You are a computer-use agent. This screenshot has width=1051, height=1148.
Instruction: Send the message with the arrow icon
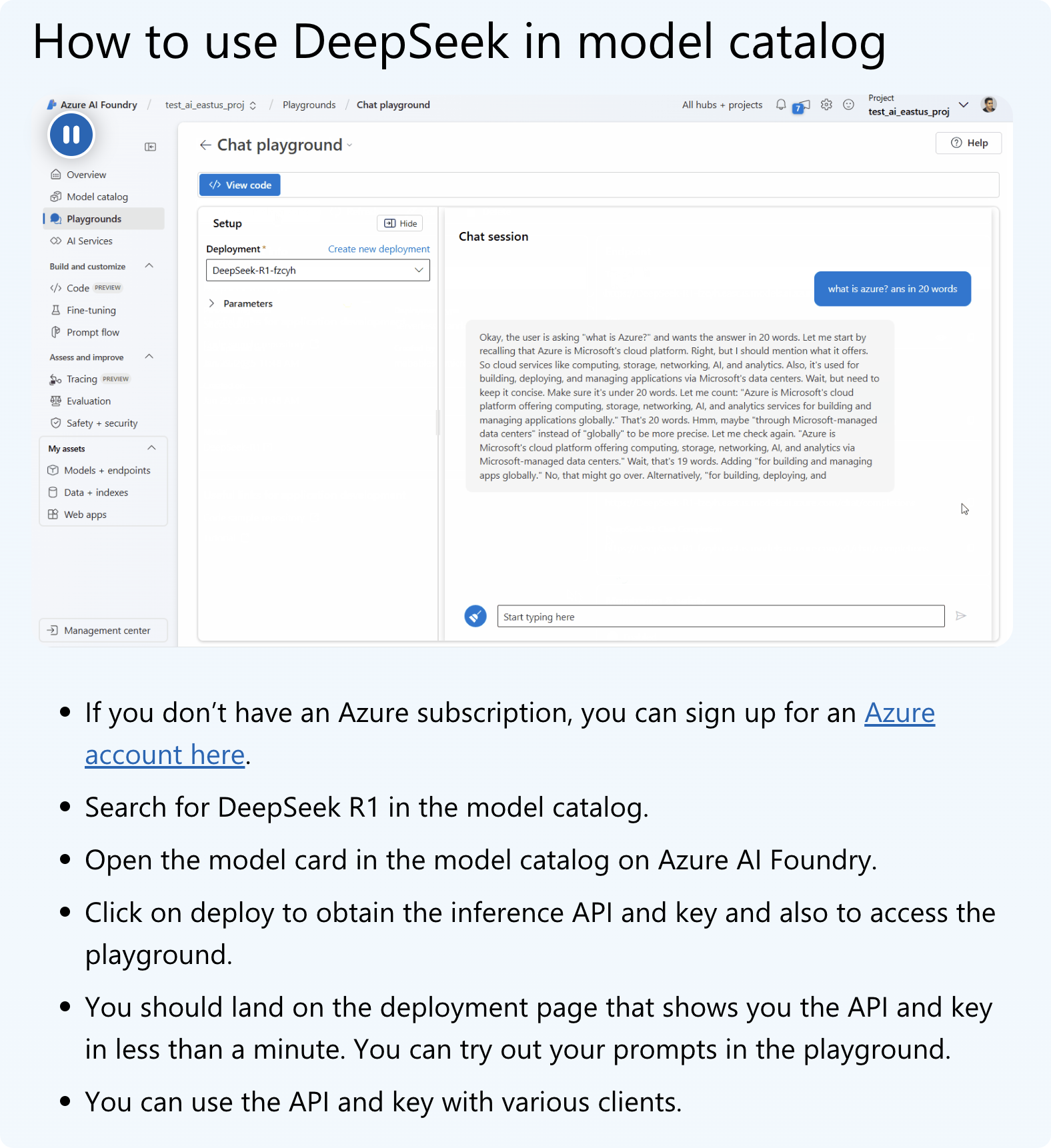[961, 616]
